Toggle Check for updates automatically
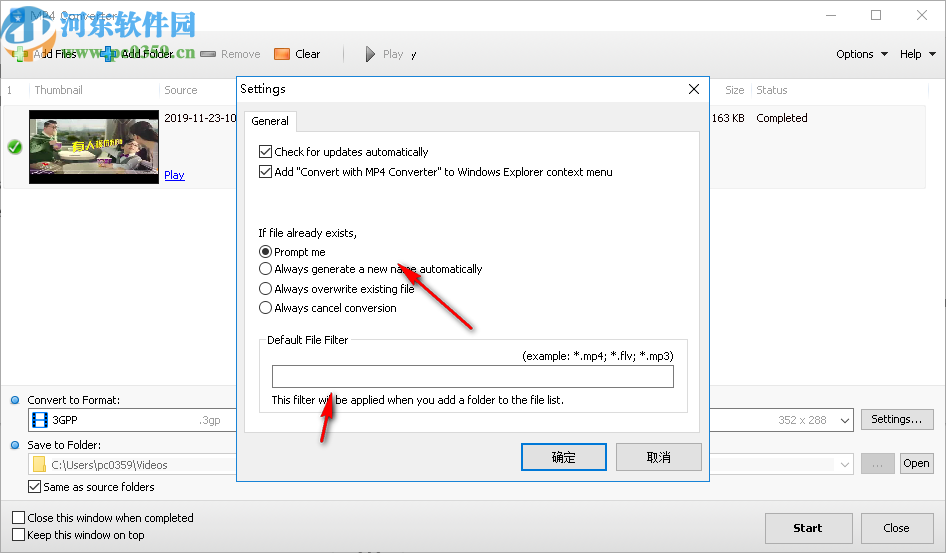Screen dimensions: 946x553 pyautogui.click(x=265, y=151)
